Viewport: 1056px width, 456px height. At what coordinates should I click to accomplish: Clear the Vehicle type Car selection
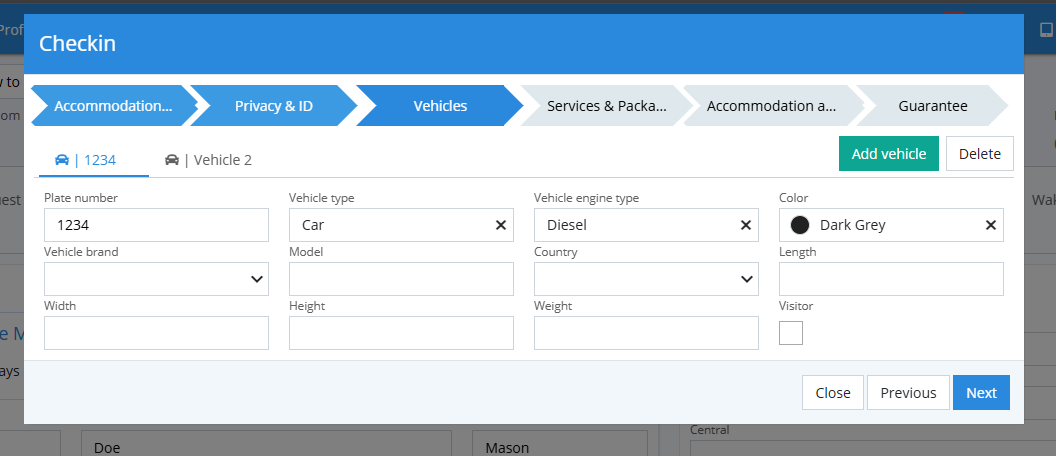[501, 225]
